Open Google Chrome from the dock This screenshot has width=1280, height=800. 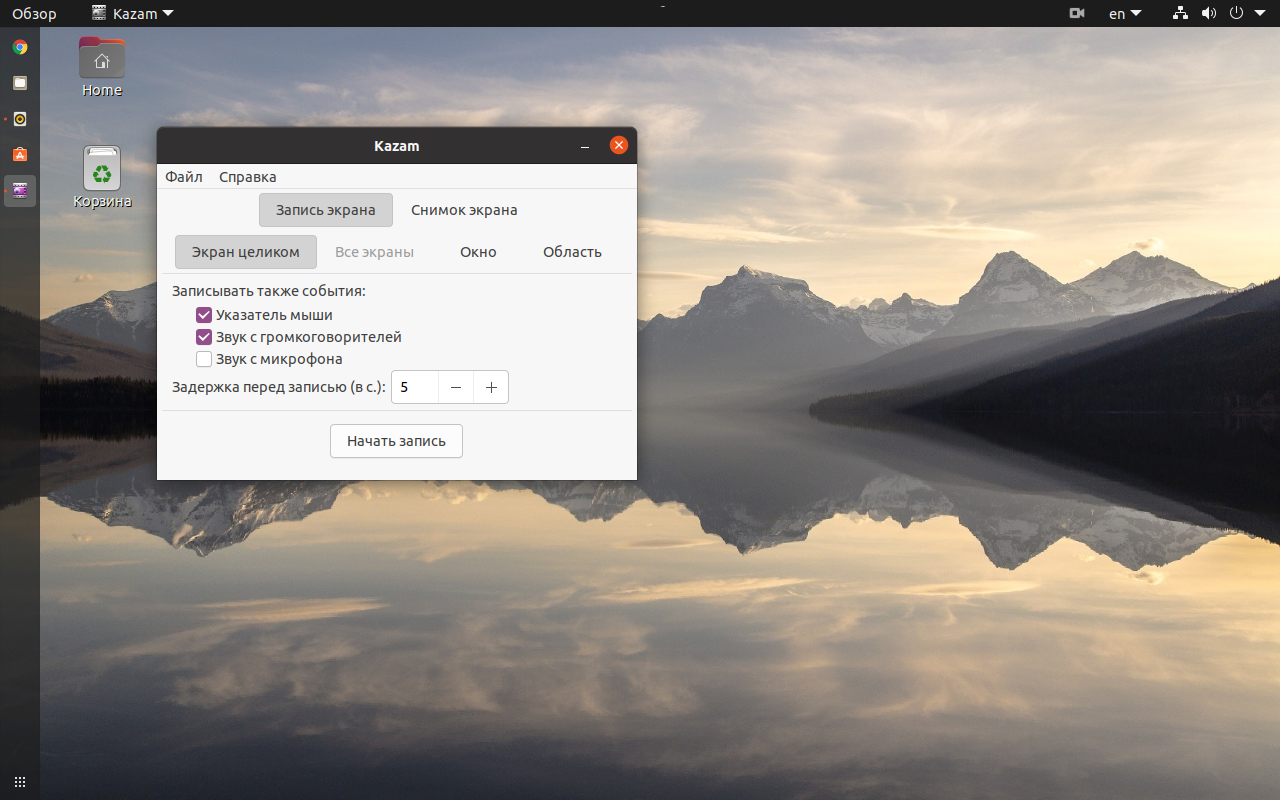[20, 47]
